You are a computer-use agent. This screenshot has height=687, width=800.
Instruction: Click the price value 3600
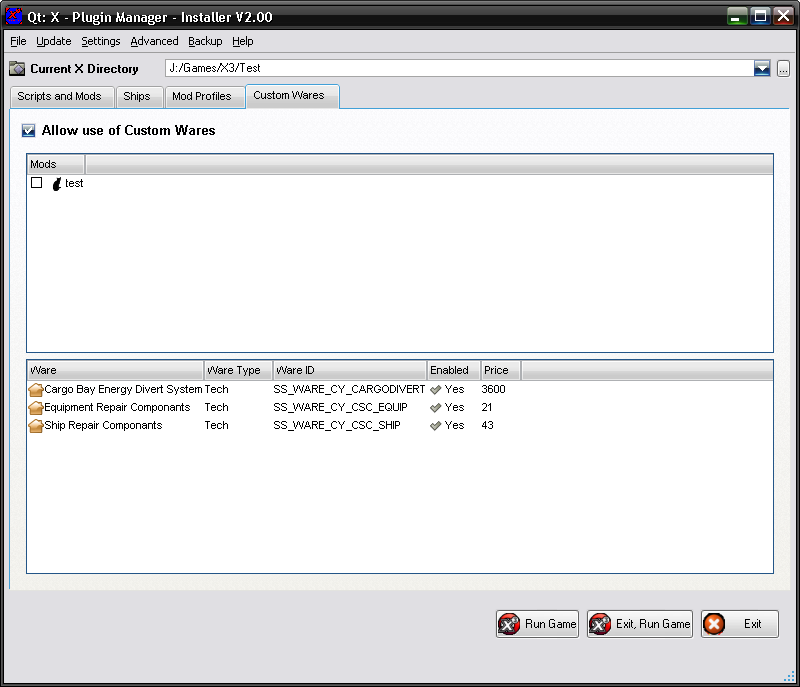click(493, 390)
